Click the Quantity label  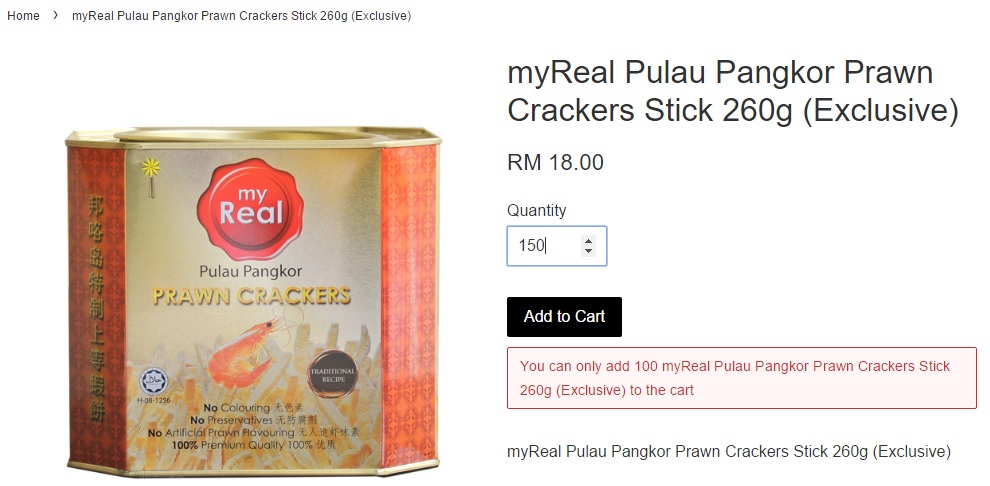pyautogui.click(x=537, y=210)
